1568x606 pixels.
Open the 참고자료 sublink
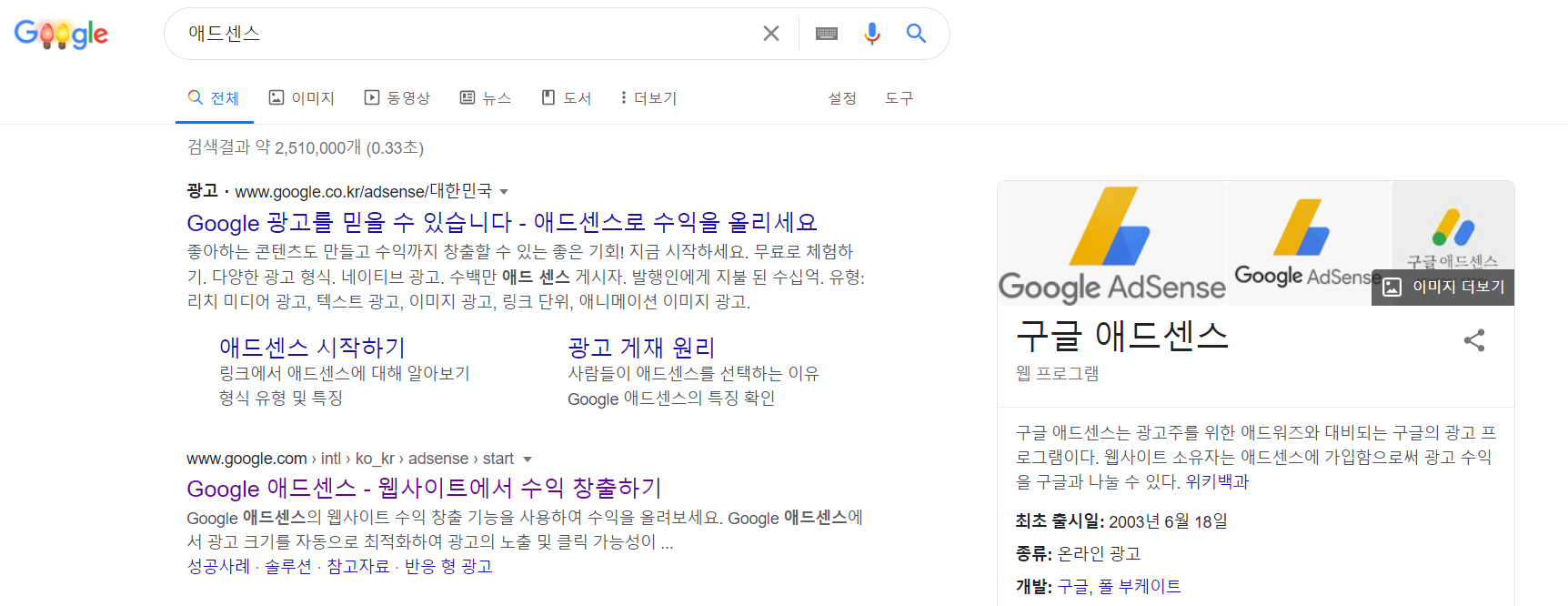click(x=358, y=566)
